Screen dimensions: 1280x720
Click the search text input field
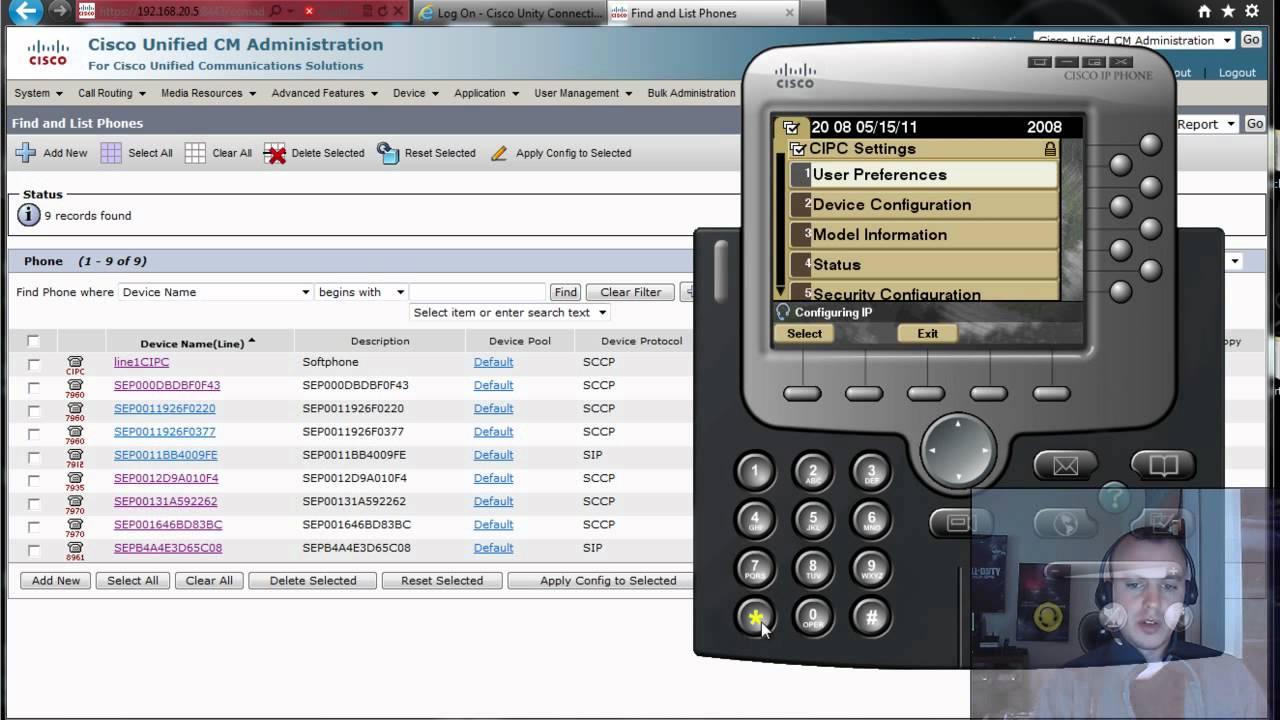[x=477, y=292]
